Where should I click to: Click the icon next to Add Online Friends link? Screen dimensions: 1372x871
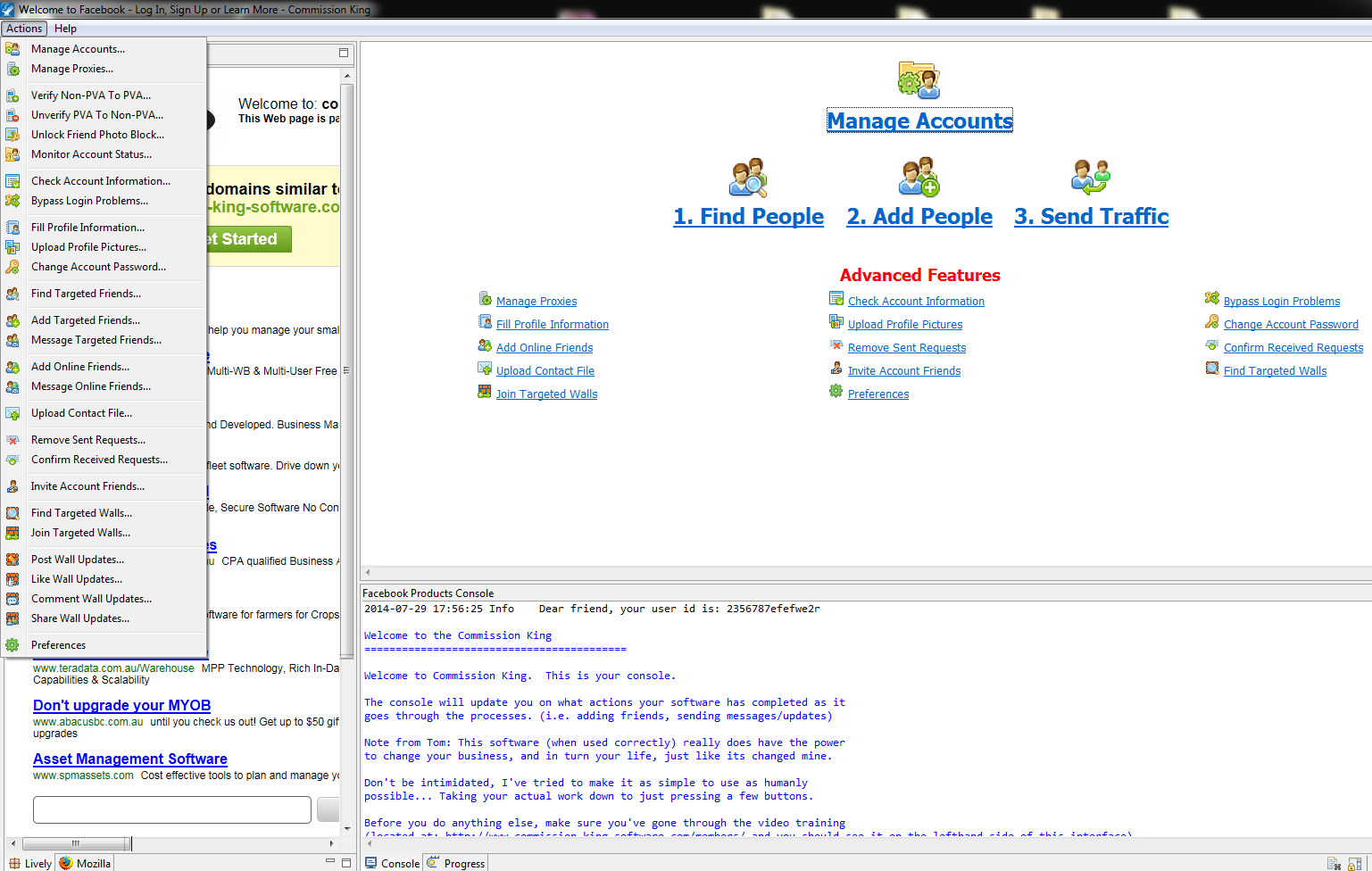click(x=485, y=344)
